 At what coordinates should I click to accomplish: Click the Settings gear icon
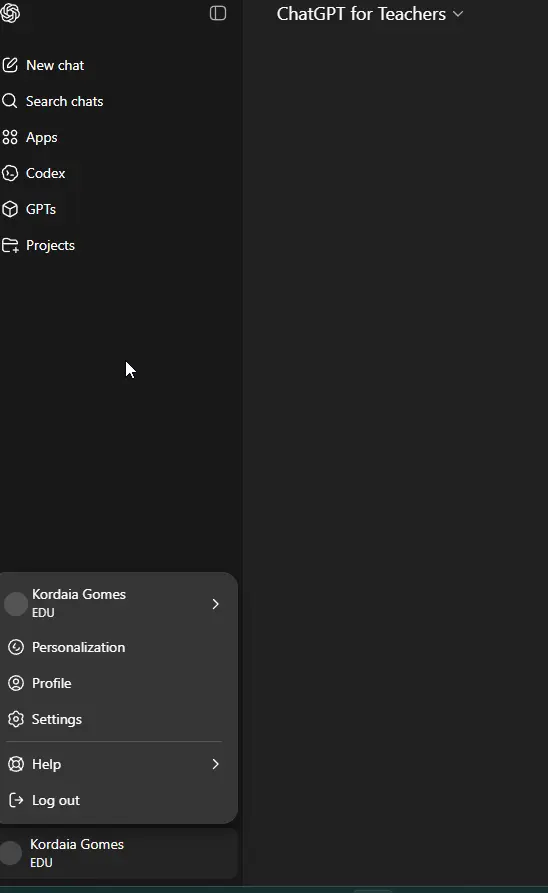[x=16, y=719]
